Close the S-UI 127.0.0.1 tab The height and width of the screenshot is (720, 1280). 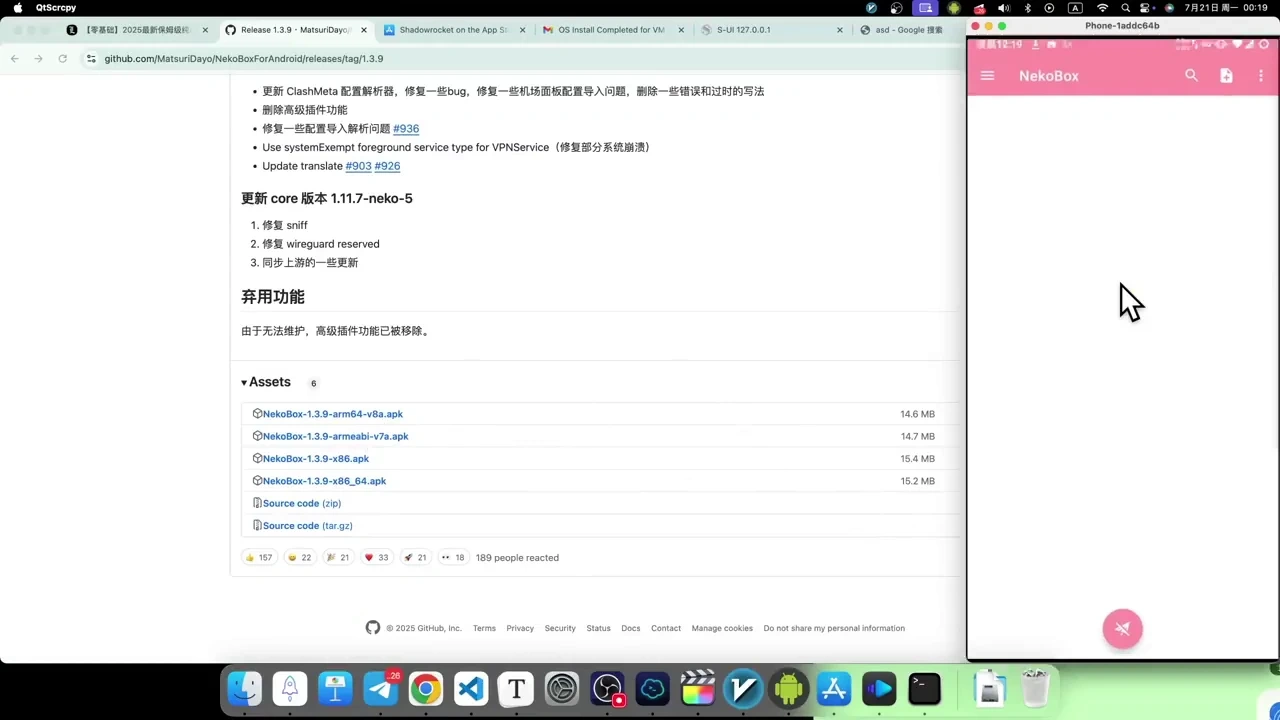coord(840,30)
